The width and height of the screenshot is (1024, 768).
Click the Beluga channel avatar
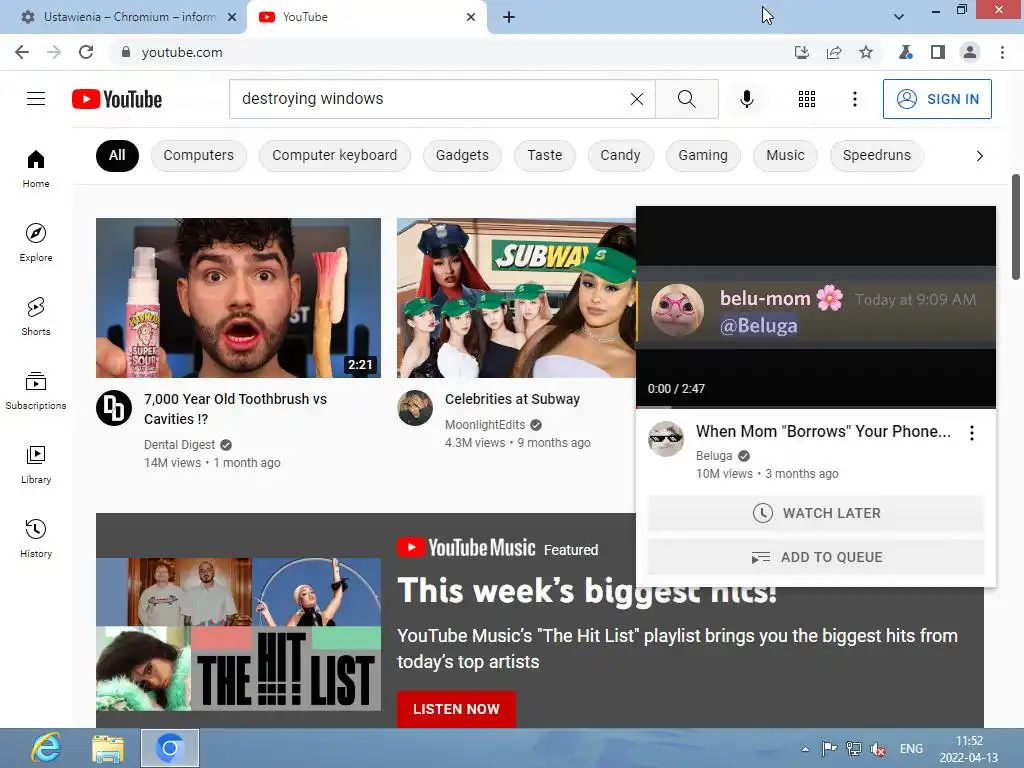(x=665, y=438)
